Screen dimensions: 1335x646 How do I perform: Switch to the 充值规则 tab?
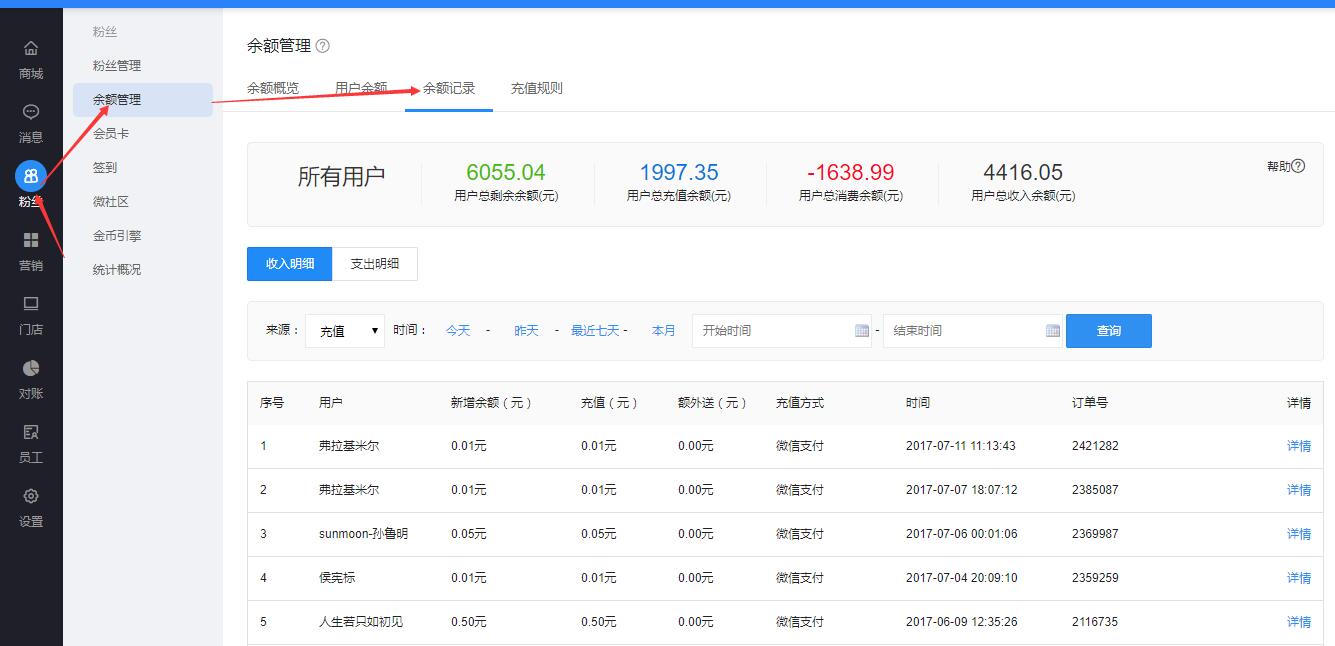click(536, 88)
